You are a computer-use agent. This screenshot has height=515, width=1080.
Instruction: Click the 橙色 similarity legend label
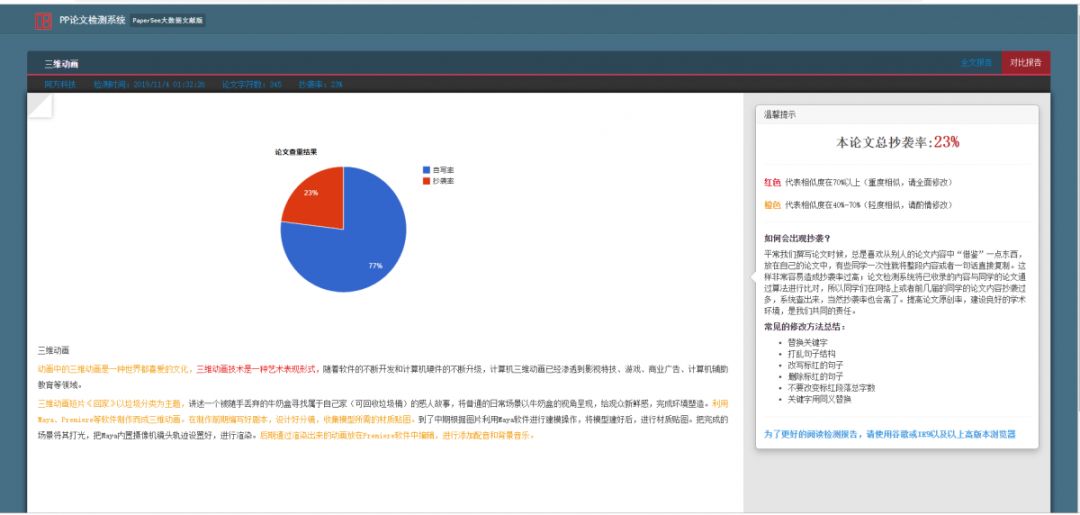click(x=772, y=205)
